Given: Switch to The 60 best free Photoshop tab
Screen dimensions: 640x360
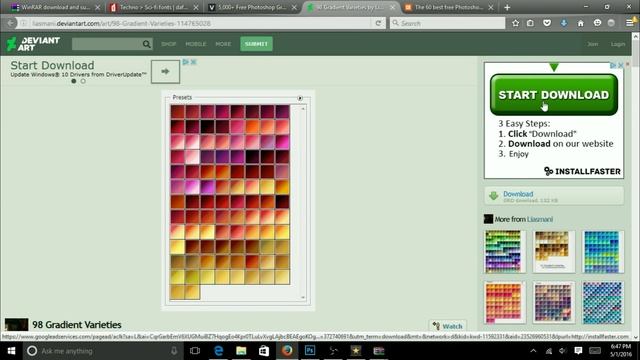Looking at the screenshot, I should click(x=448, y=7).
